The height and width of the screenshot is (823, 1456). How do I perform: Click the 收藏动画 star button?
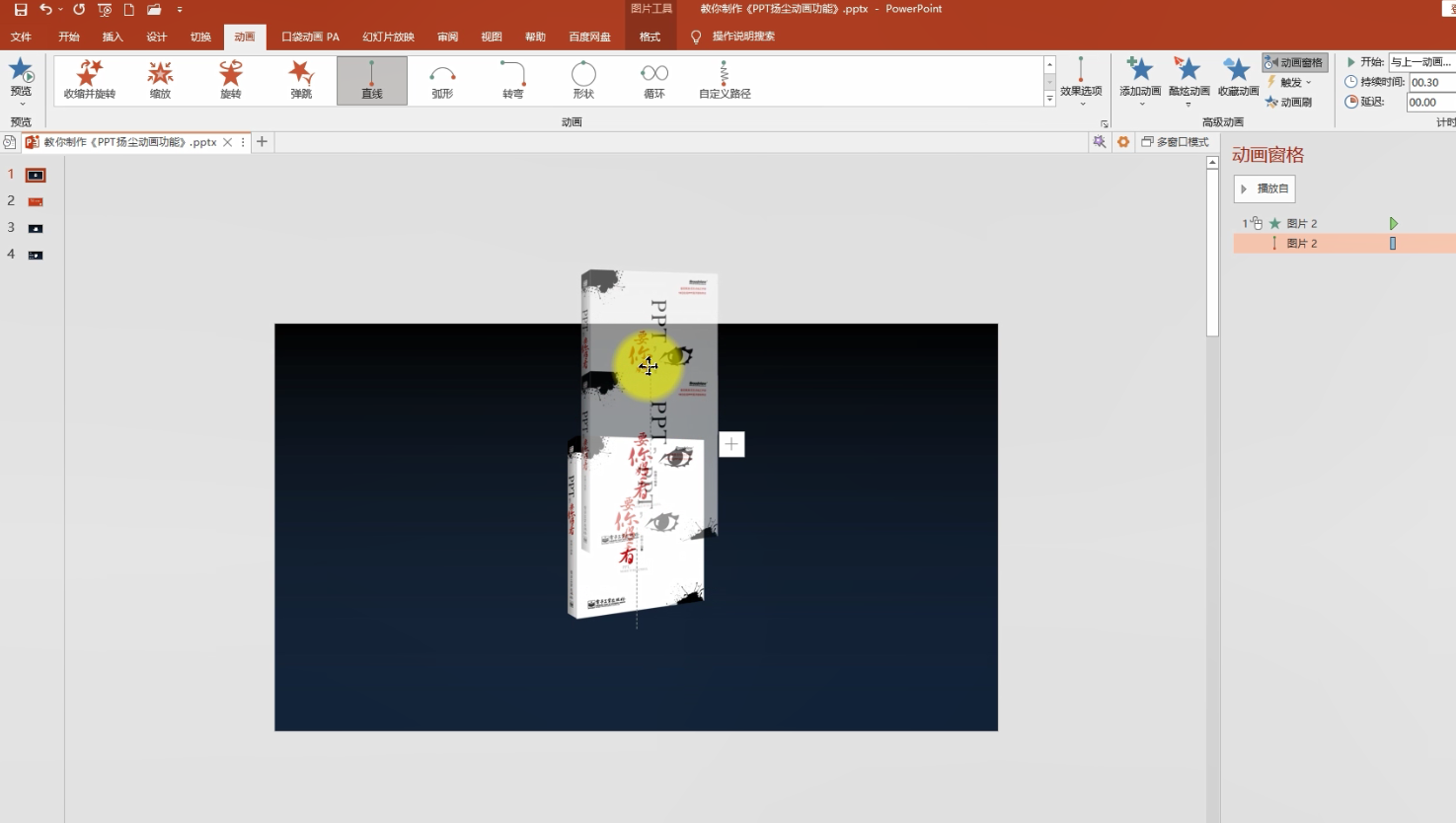tap(1238, 79)
